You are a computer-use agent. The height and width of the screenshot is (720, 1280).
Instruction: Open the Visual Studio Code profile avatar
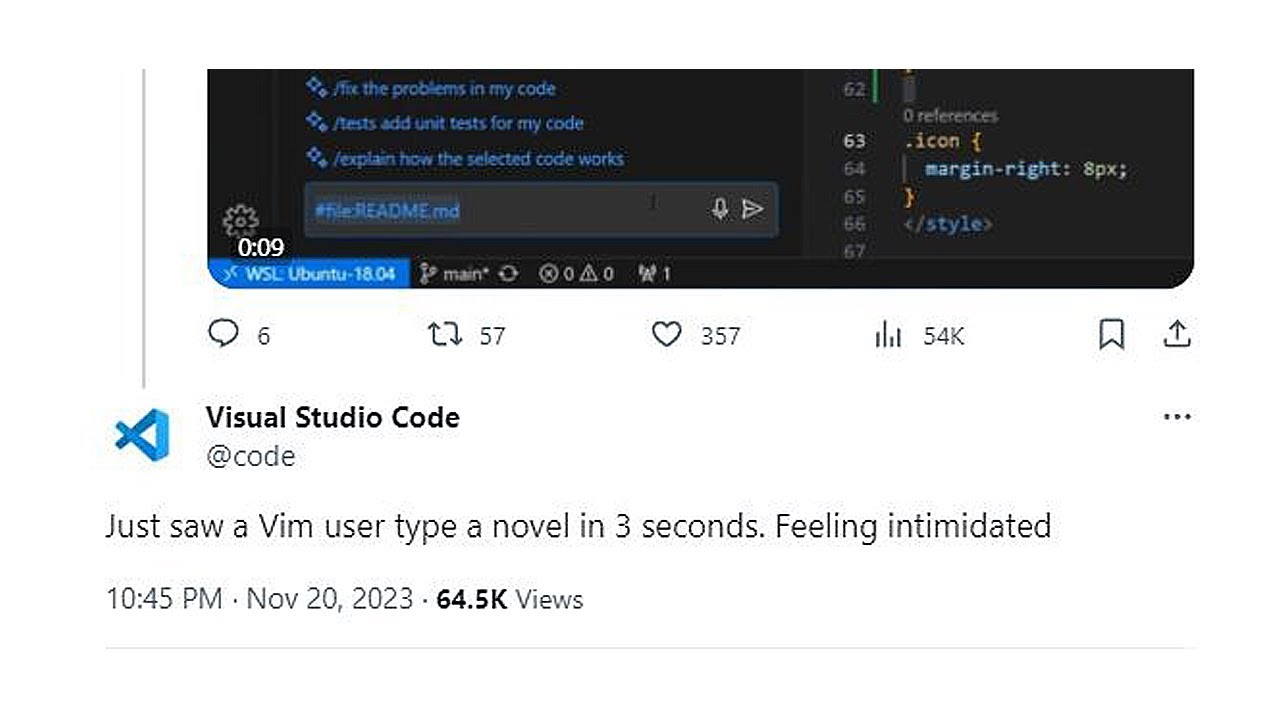pyautogui.click(x=142, y=436)
